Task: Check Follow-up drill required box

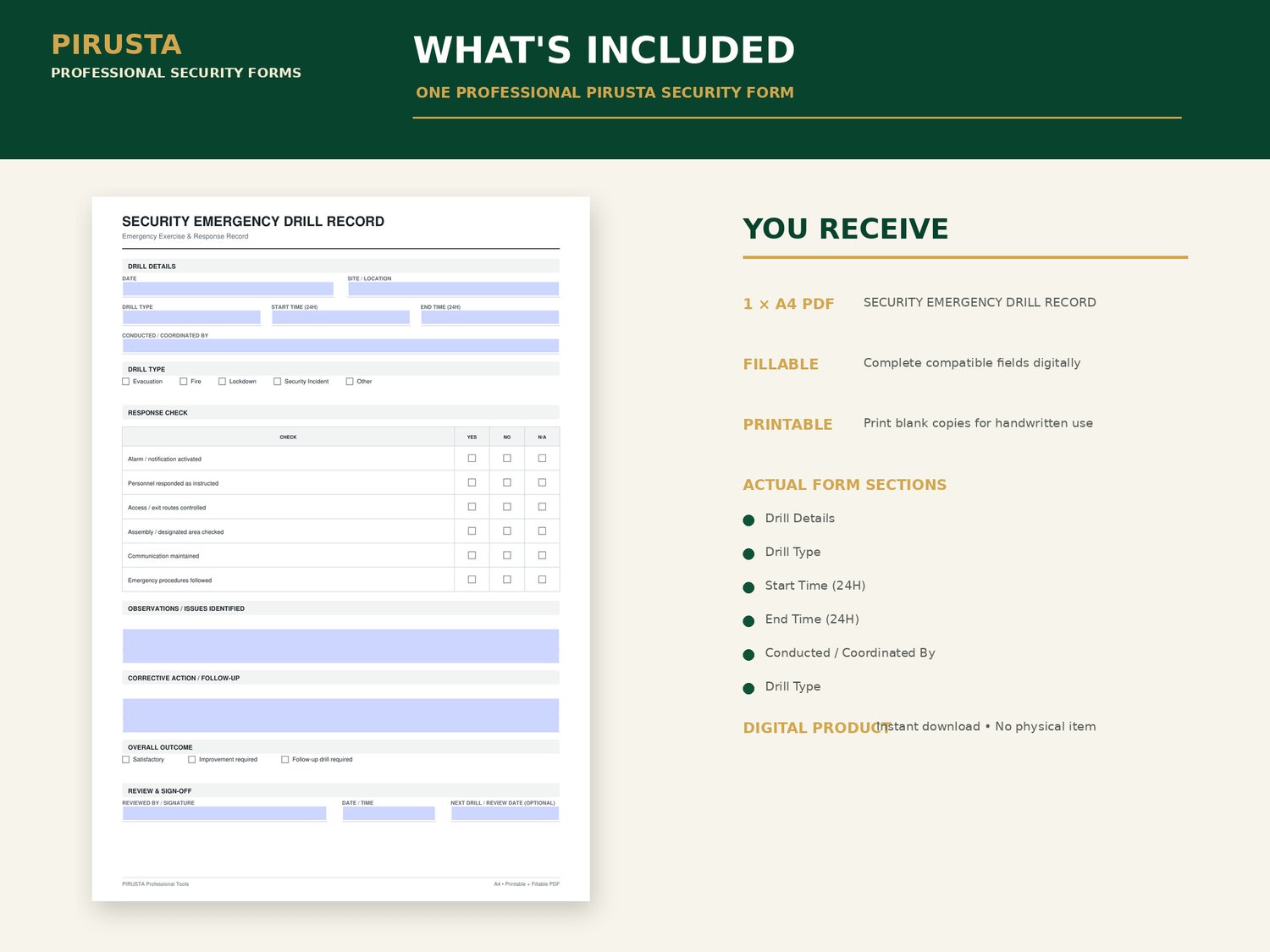Action: click(285, 760)
